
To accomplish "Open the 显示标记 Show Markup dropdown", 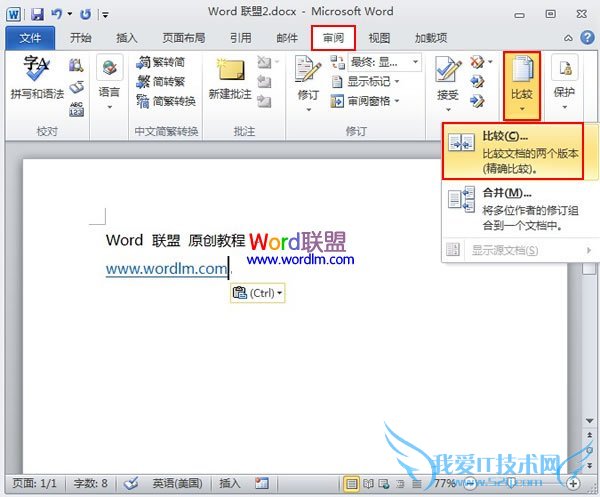I will [365, 81].
